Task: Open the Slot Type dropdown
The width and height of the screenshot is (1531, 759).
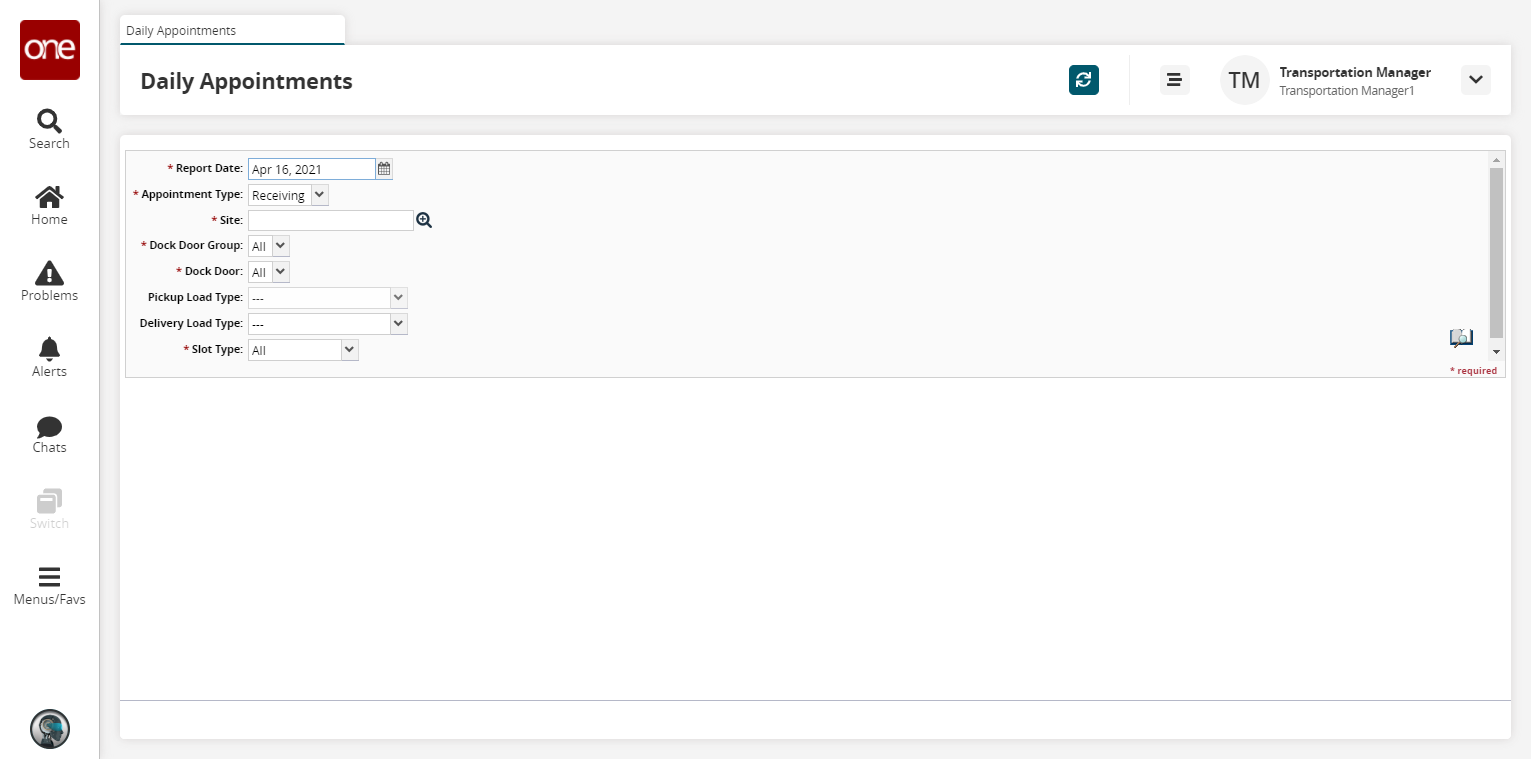Action: click(349, 350)
